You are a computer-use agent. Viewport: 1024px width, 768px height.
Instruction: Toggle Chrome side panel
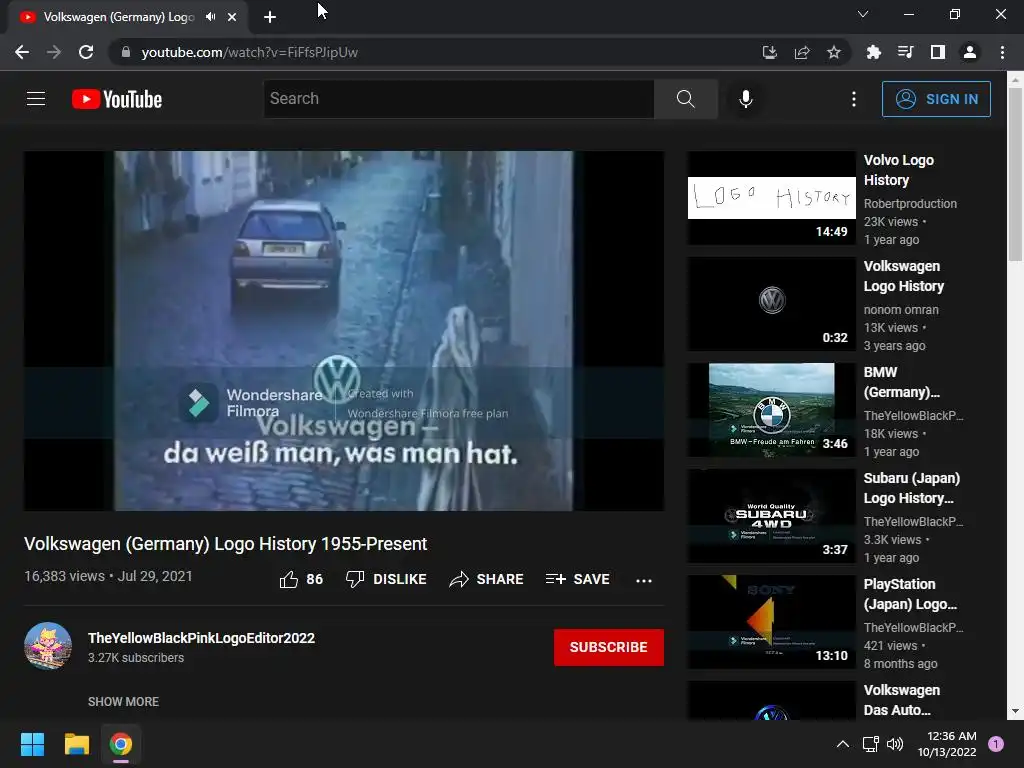(x=938, y=52)
